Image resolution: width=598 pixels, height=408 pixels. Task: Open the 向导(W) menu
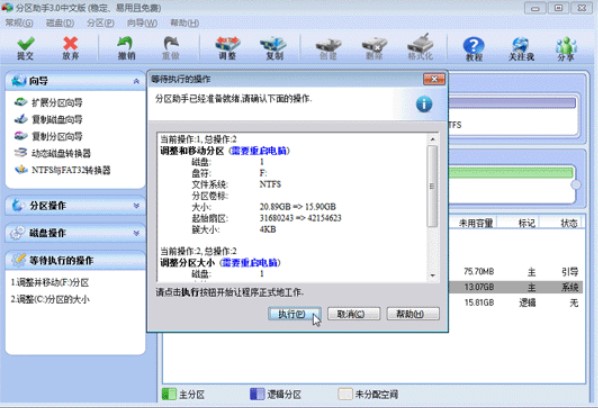(x=142, y=23)
